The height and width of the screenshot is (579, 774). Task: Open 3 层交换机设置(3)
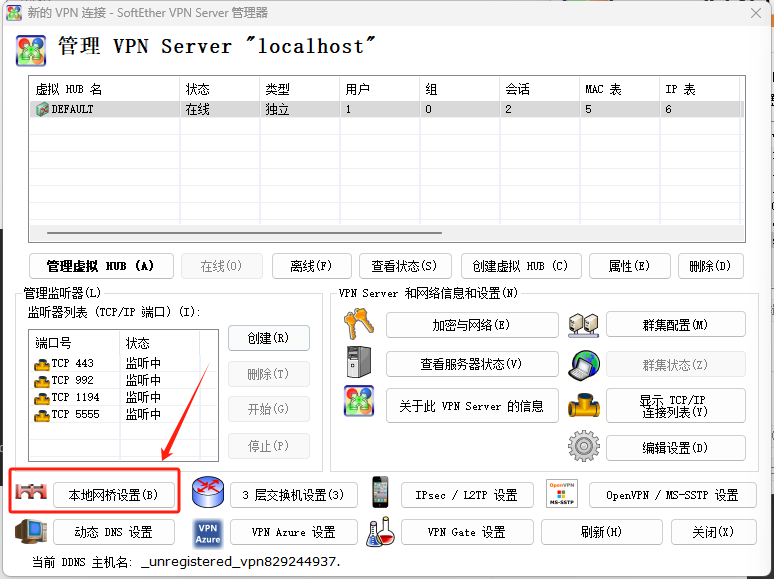293,495
